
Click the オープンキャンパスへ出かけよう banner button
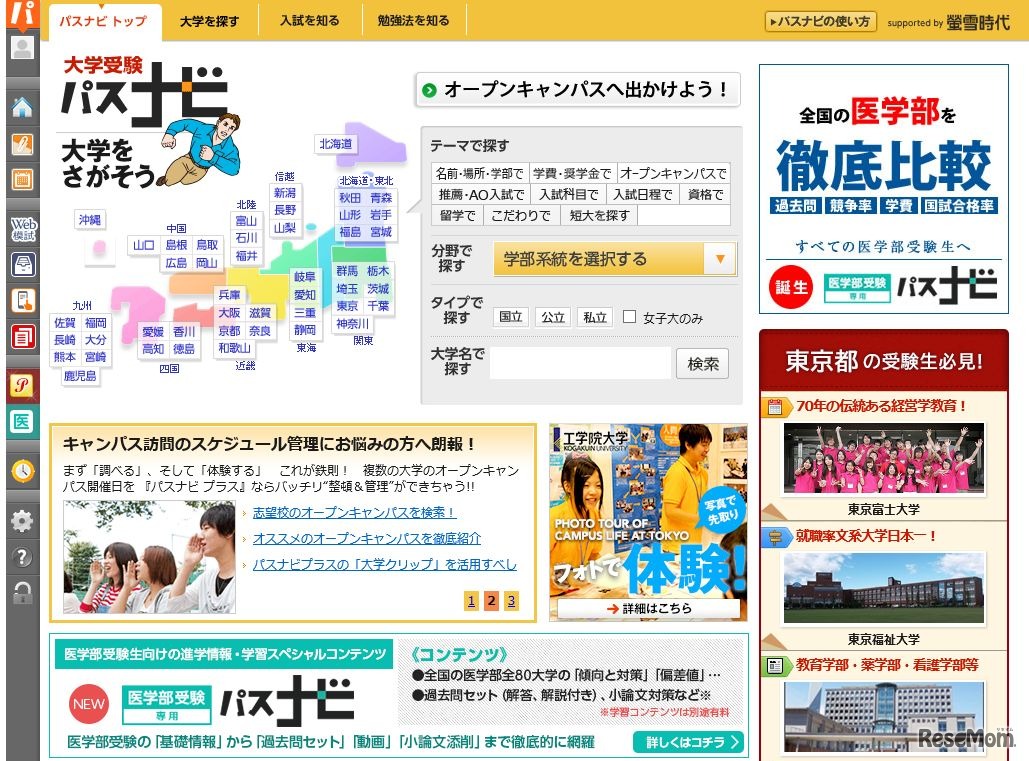578,90
